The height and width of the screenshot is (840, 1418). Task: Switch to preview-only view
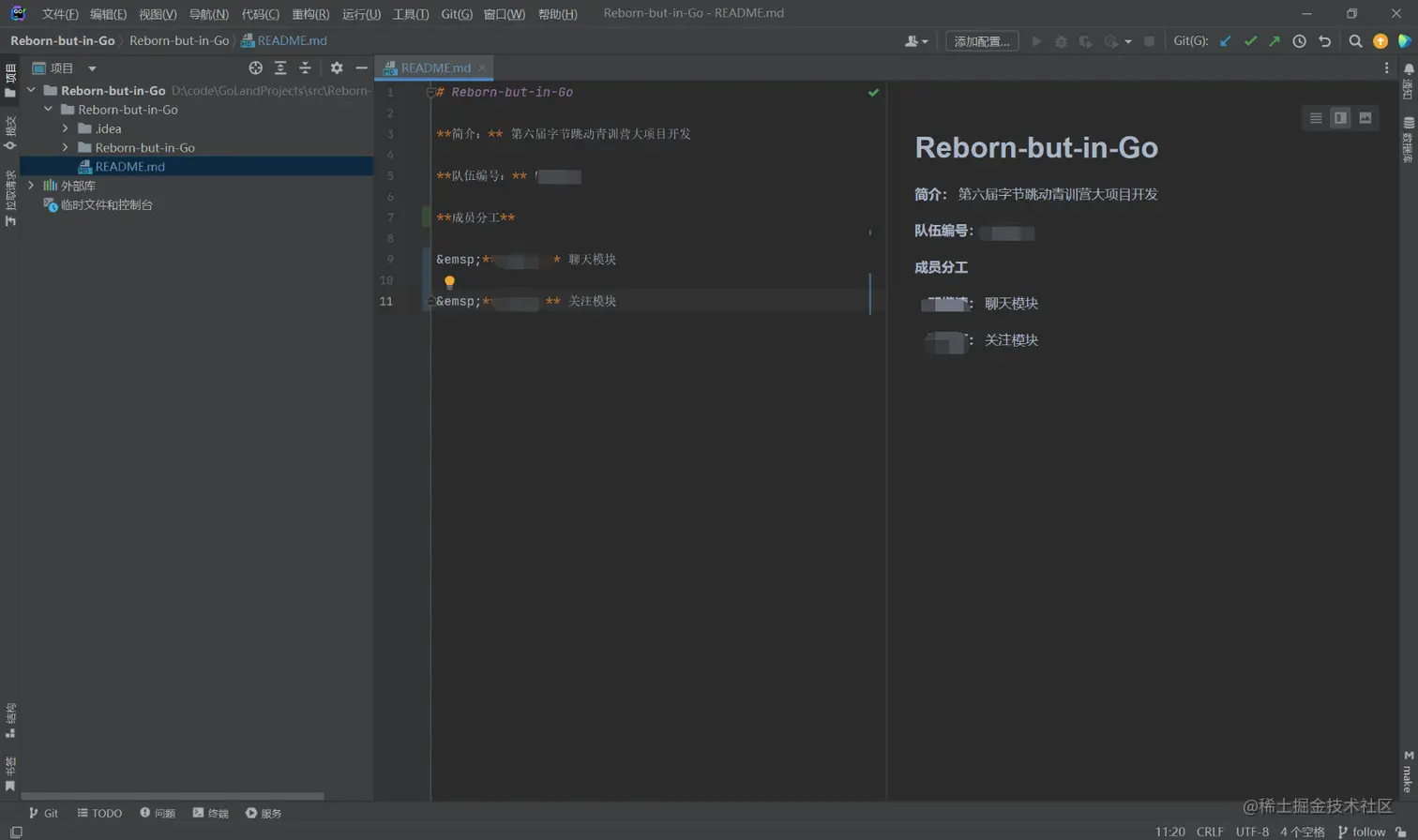[1365, 118]
